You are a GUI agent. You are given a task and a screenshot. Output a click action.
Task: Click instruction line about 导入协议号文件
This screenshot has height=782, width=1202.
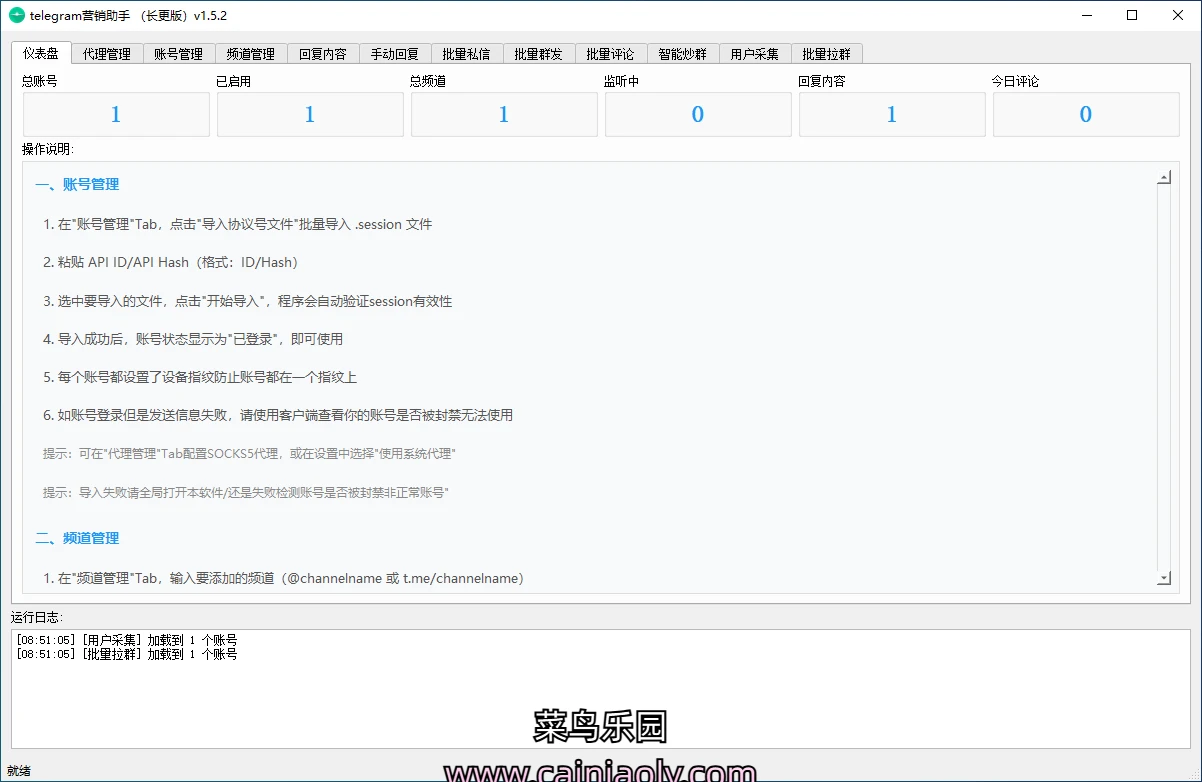click(238, 224)
